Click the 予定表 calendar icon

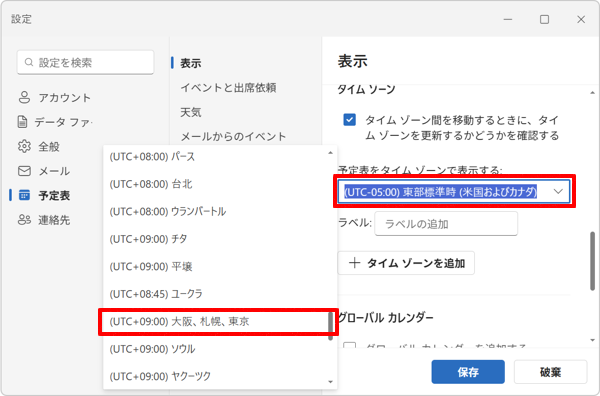pos(24,195)
